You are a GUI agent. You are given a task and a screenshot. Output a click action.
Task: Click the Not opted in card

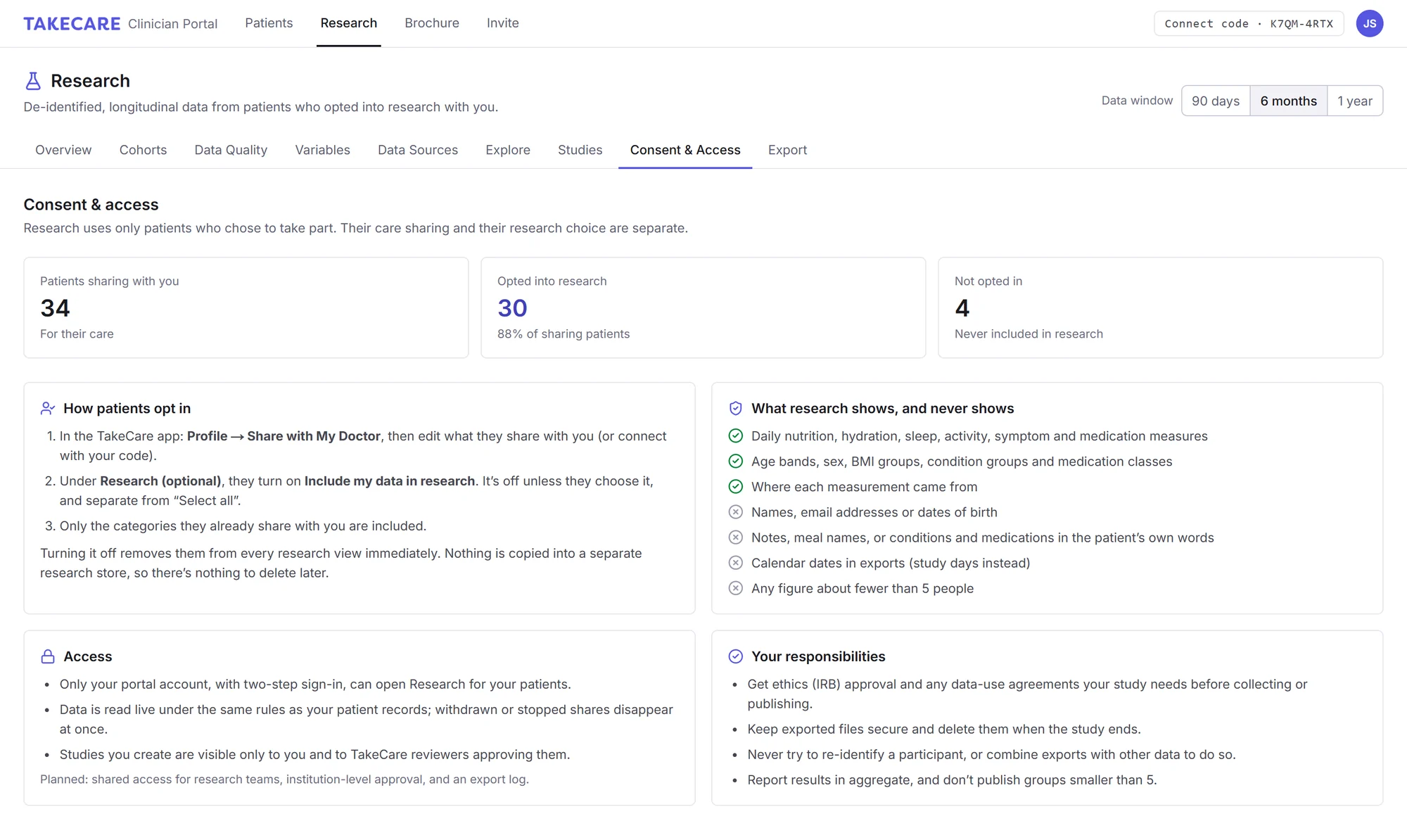coord(1161,307)
